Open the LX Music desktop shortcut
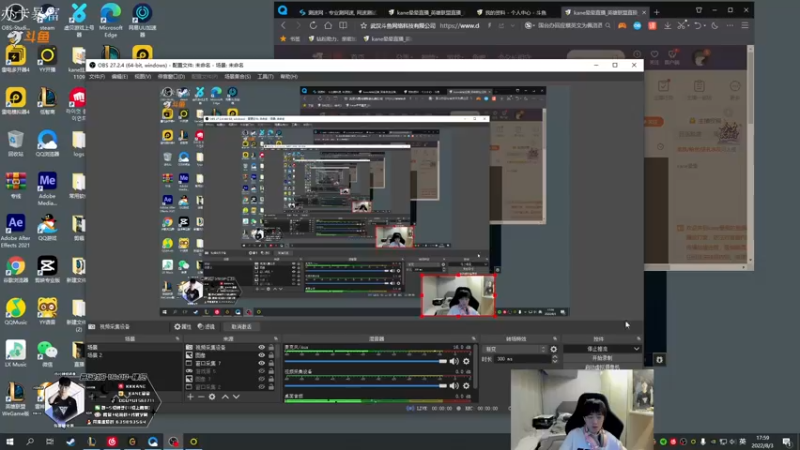 15,354
